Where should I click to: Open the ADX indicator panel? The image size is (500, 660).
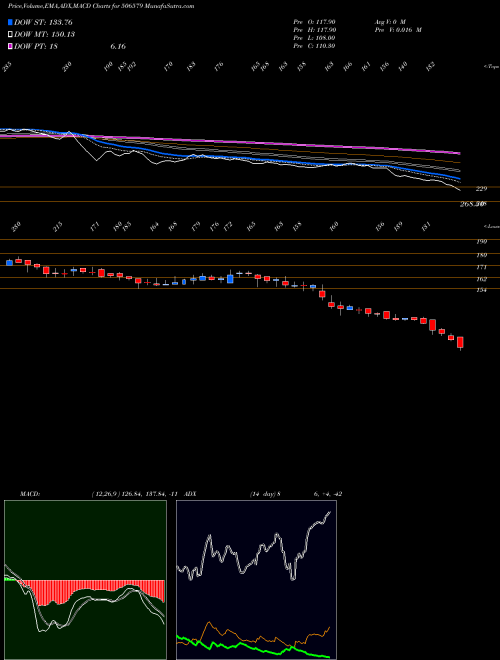pyautogui.click(x=256, y=580)
